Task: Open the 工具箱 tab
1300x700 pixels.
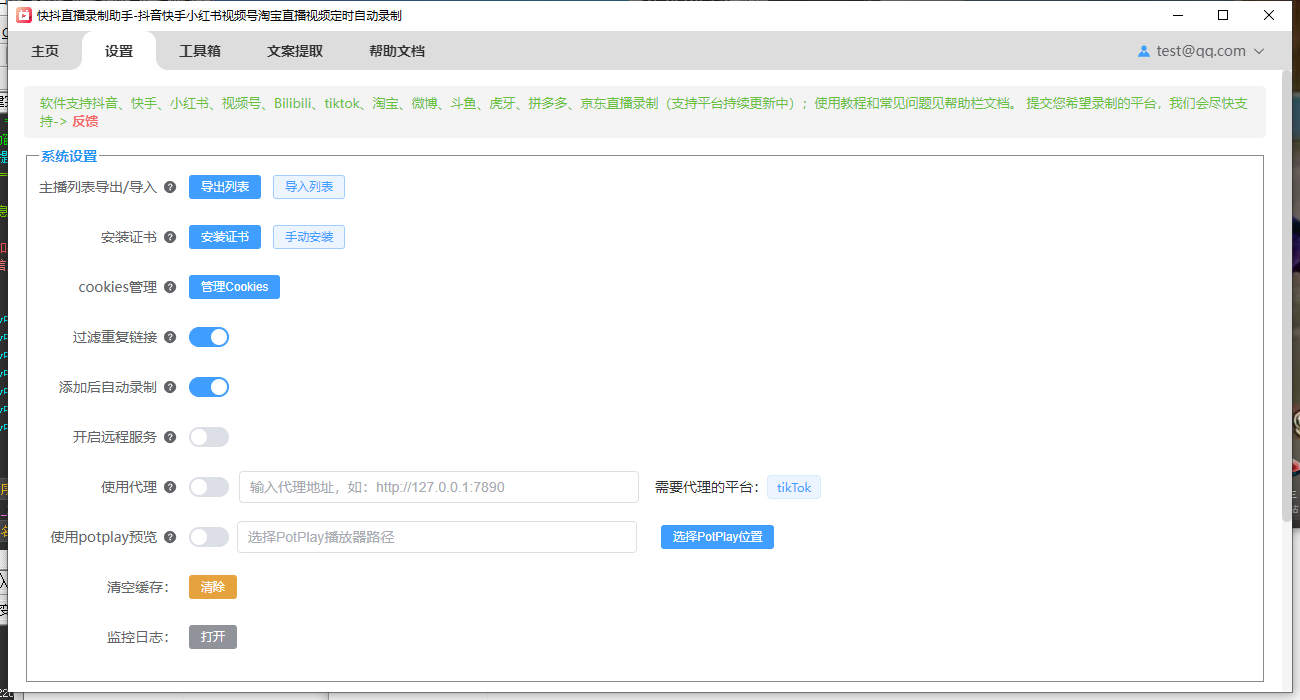Action: click(x=200, y=51)
